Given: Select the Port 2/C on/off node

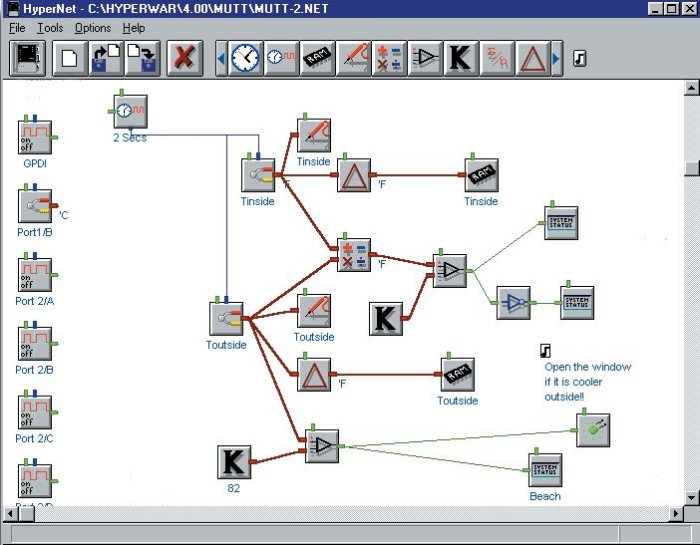Looking at the screenshot, I should click(x=35, y=412).
